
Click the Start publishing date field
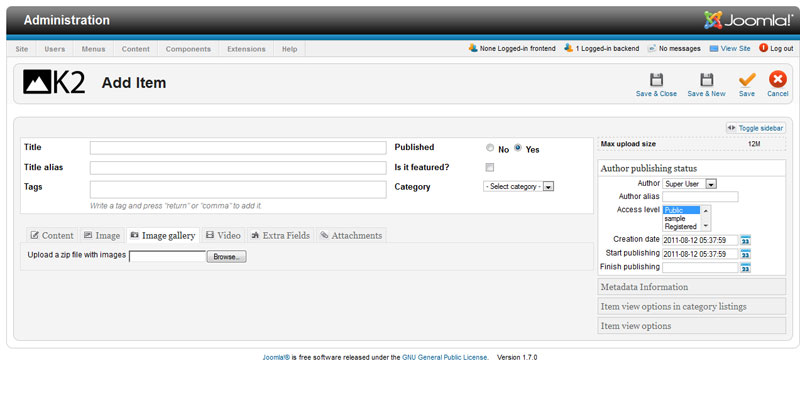(x=700, y=254)
